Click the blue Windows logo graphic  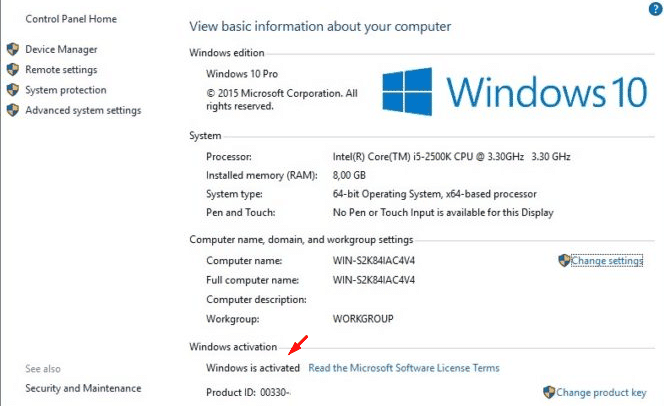point(407,91)
